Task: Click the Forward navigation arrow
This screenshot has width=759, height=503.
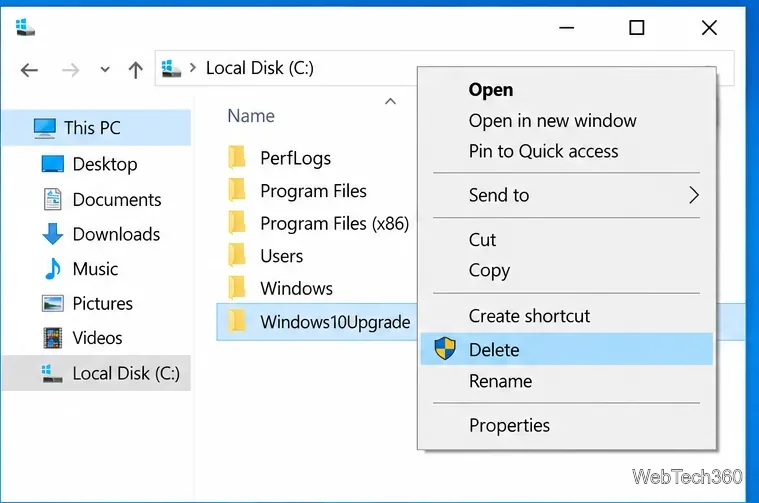Action: 71,70
